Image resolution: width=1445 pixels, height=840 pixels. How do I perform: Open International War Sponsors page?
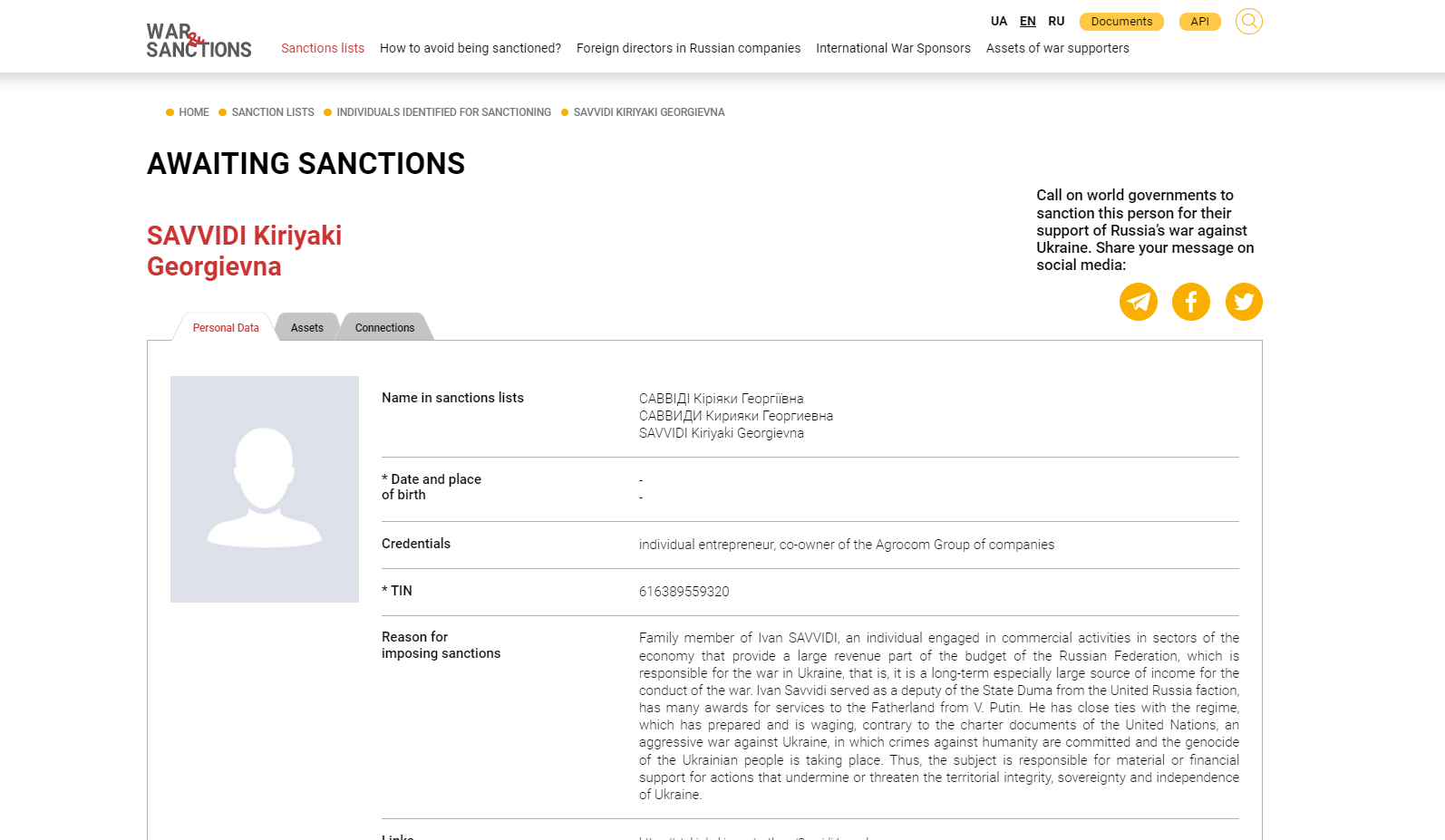[x=893, y=48]
